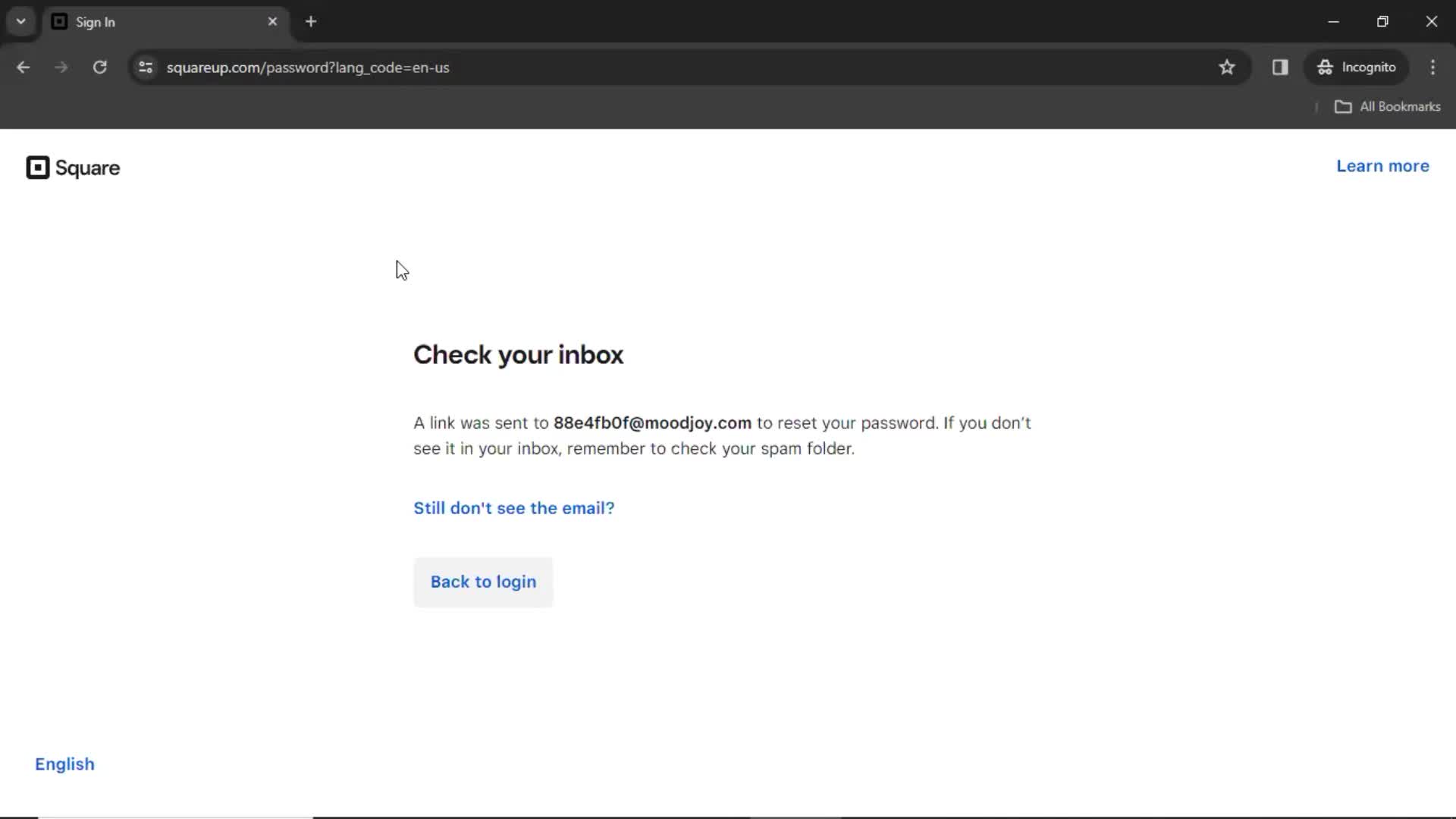Minimize the browser window
1456x819 pixels.
pos(1334,22)
